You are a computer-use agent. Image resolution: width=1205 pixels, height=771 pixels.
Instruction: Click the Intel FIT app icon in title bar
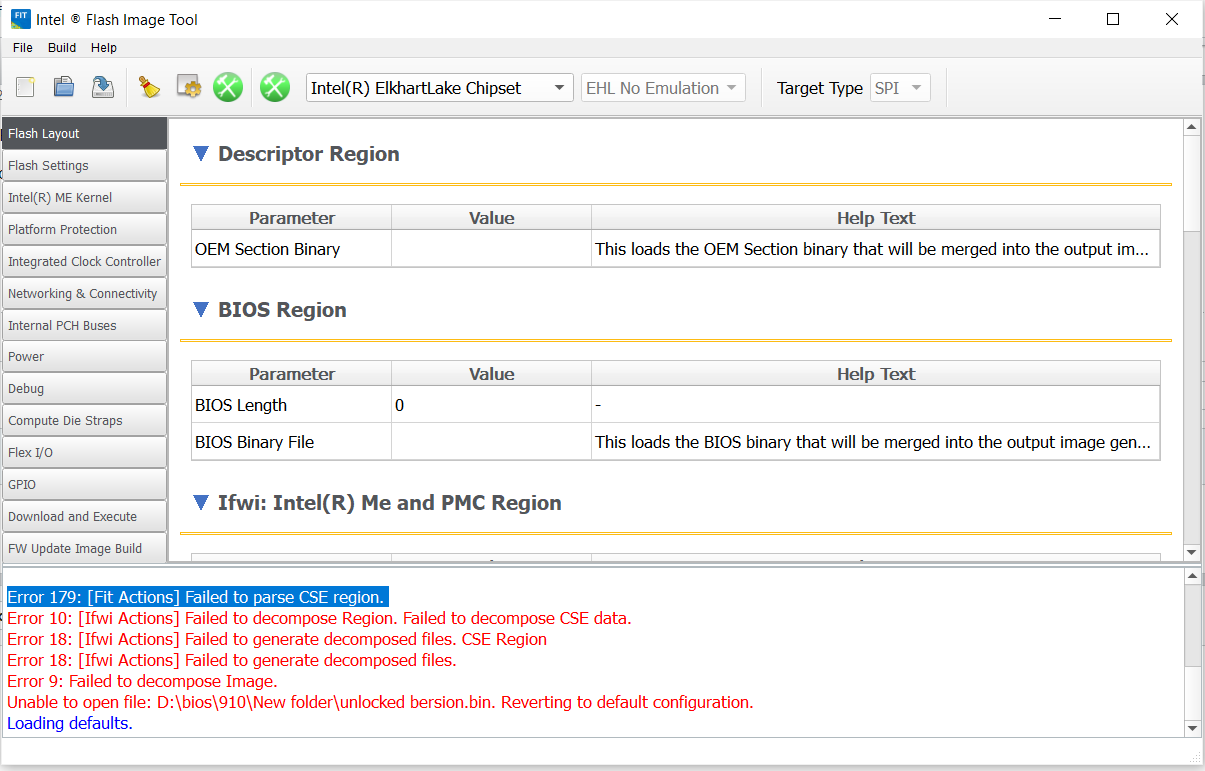coord(19,19)
